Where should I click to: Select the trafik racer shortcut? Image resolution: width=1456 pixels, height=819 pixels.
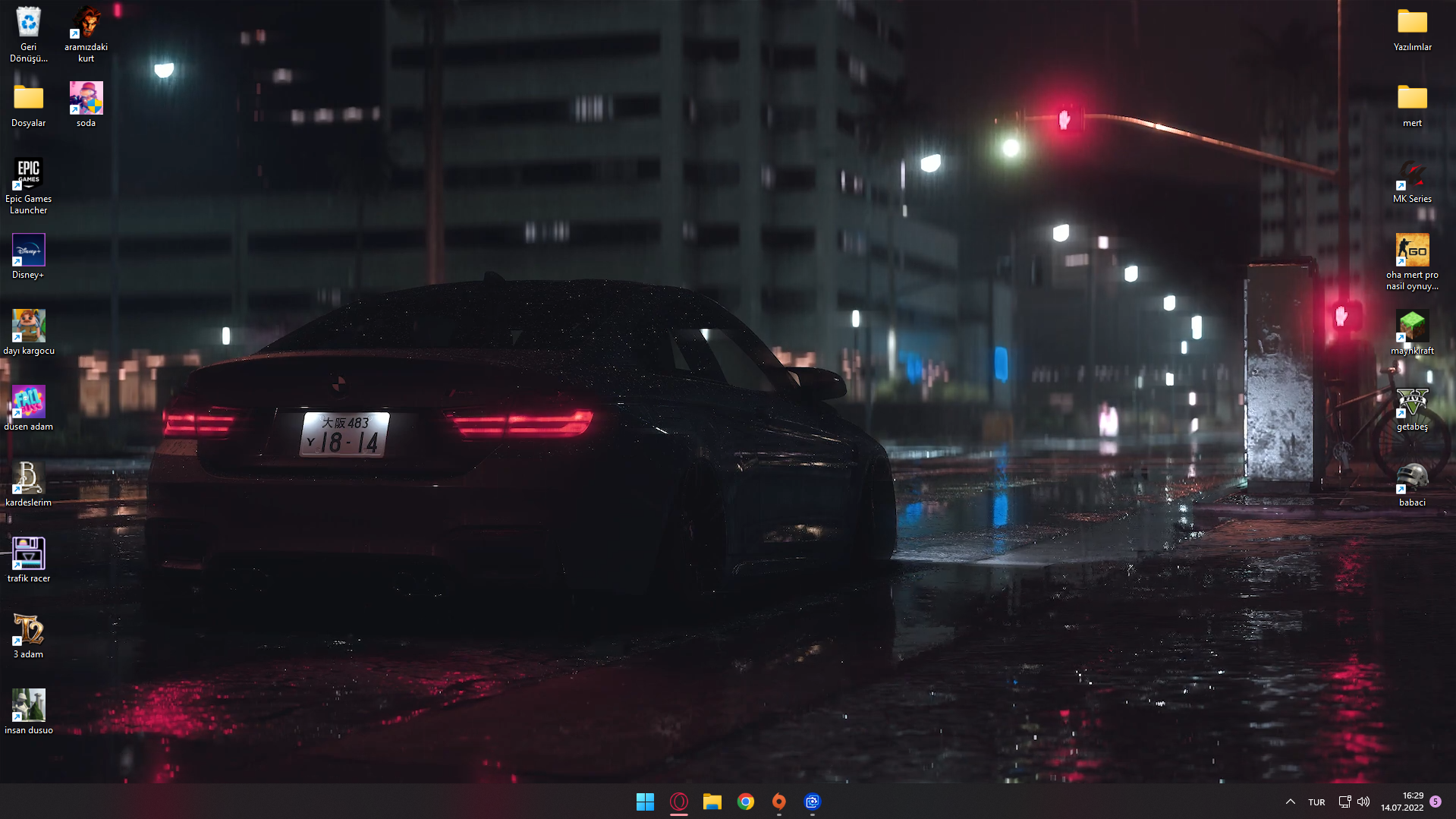28,560
